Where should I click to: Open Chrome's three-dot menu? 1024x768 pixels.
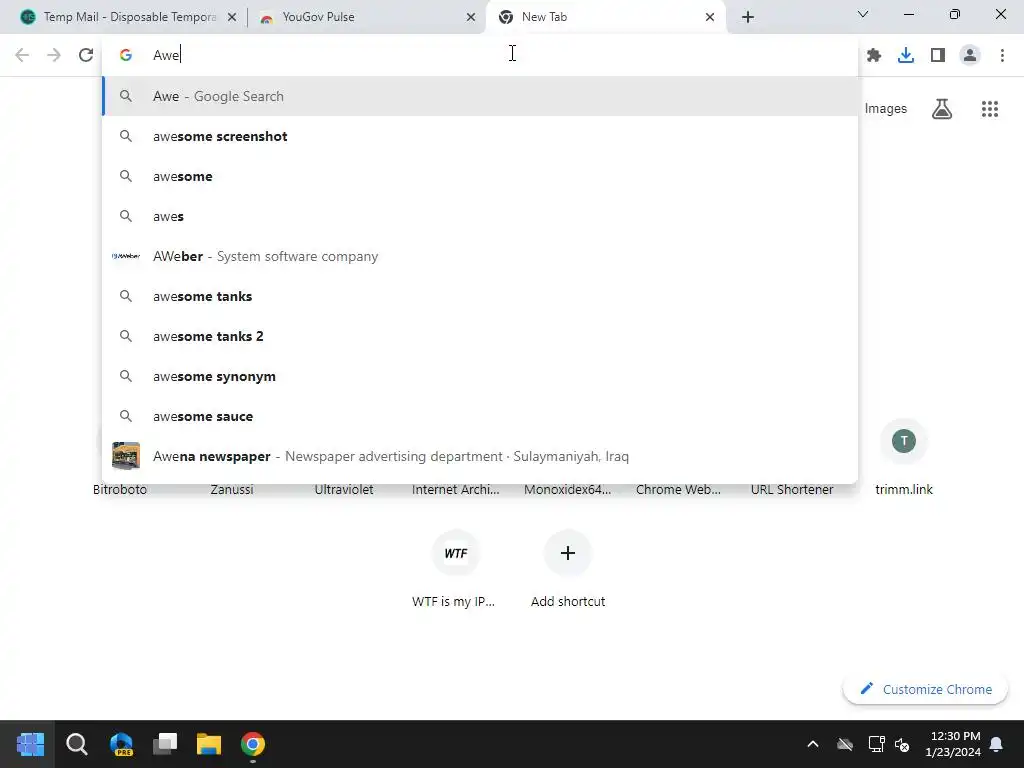(1002, 56)
